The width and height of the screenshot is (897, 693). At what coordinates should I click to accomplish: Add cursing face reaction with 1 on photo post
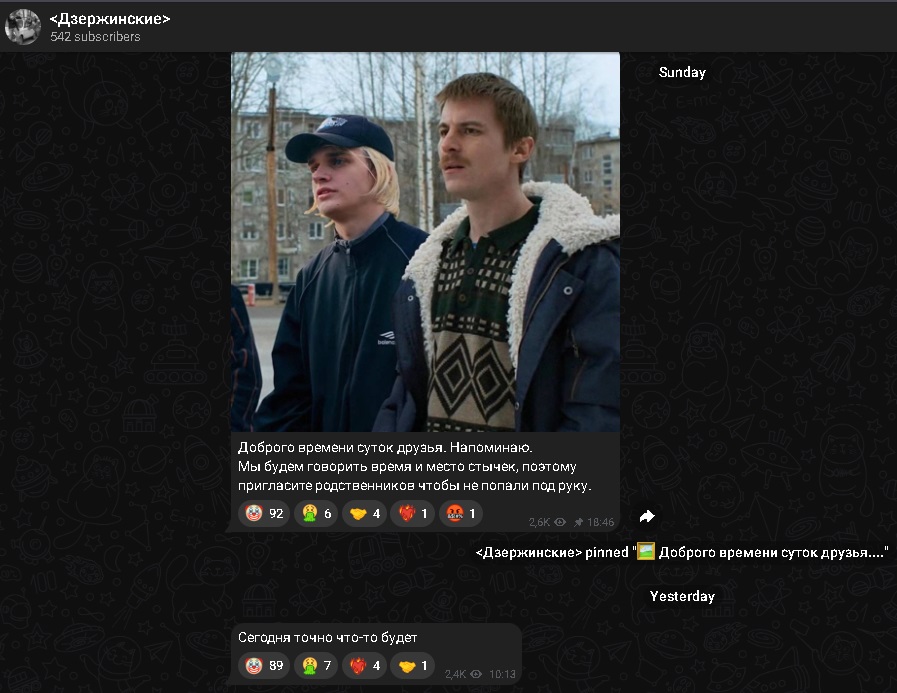[461, 513]
